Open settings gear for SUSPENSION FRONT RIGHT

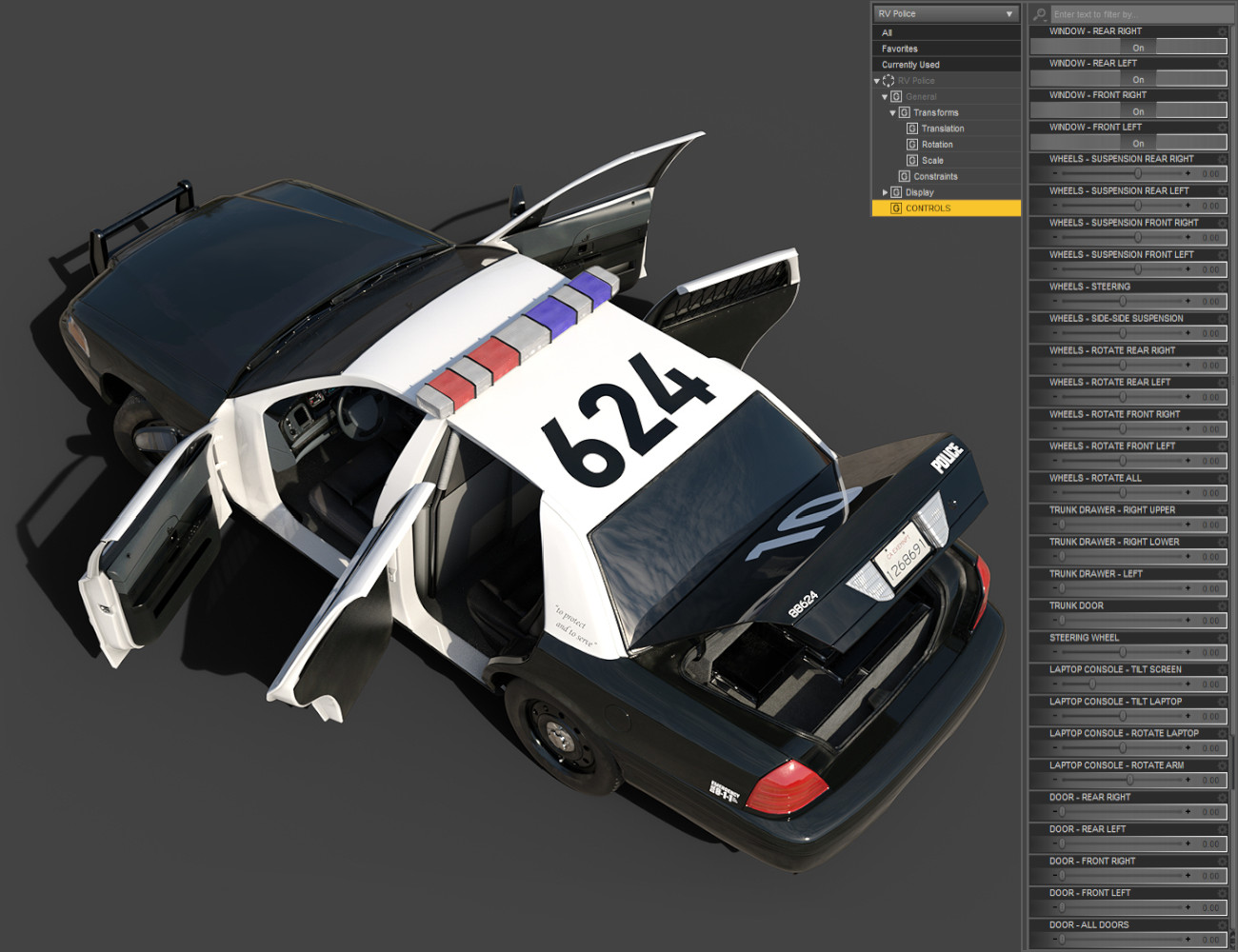[1223, 223]
